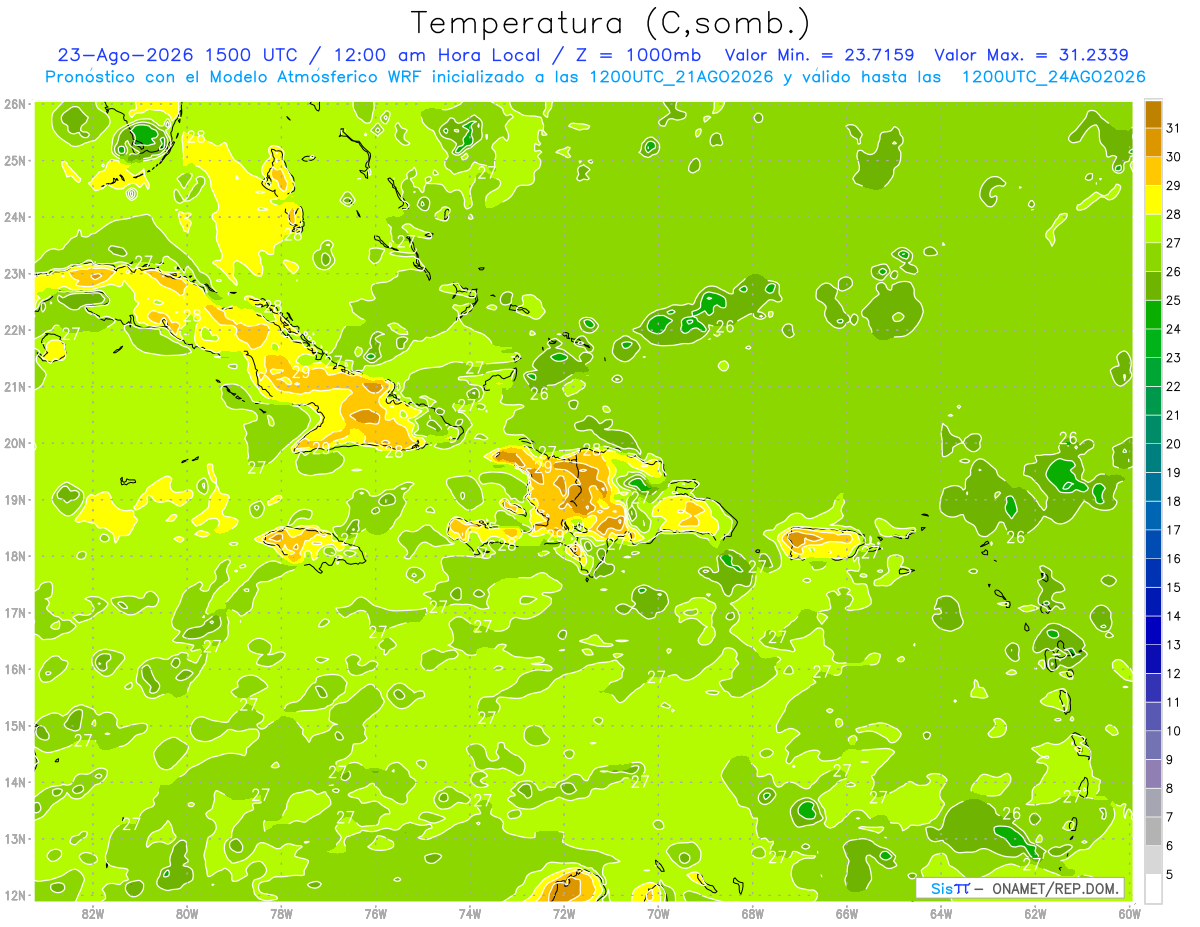Click the title 'Temperatura (C,somb.)'
The width and height of the screenshot is (1200, 927).
pos(610,24)
